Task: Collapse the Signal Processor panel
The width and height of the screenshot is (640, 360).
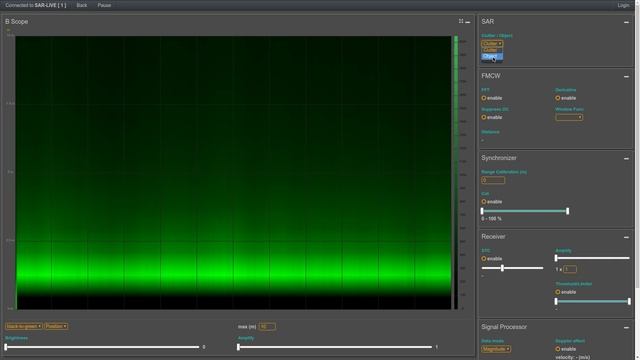Action: point(626,327)
